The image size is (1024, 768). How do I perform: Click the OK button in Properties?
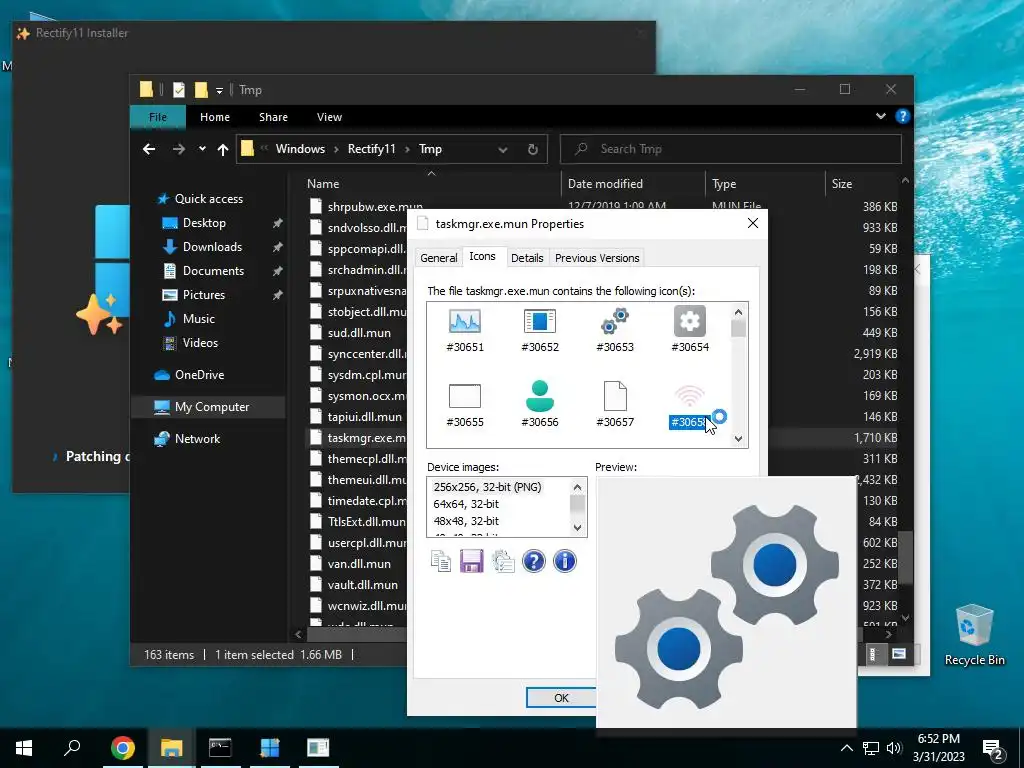(x=561, y=697)
